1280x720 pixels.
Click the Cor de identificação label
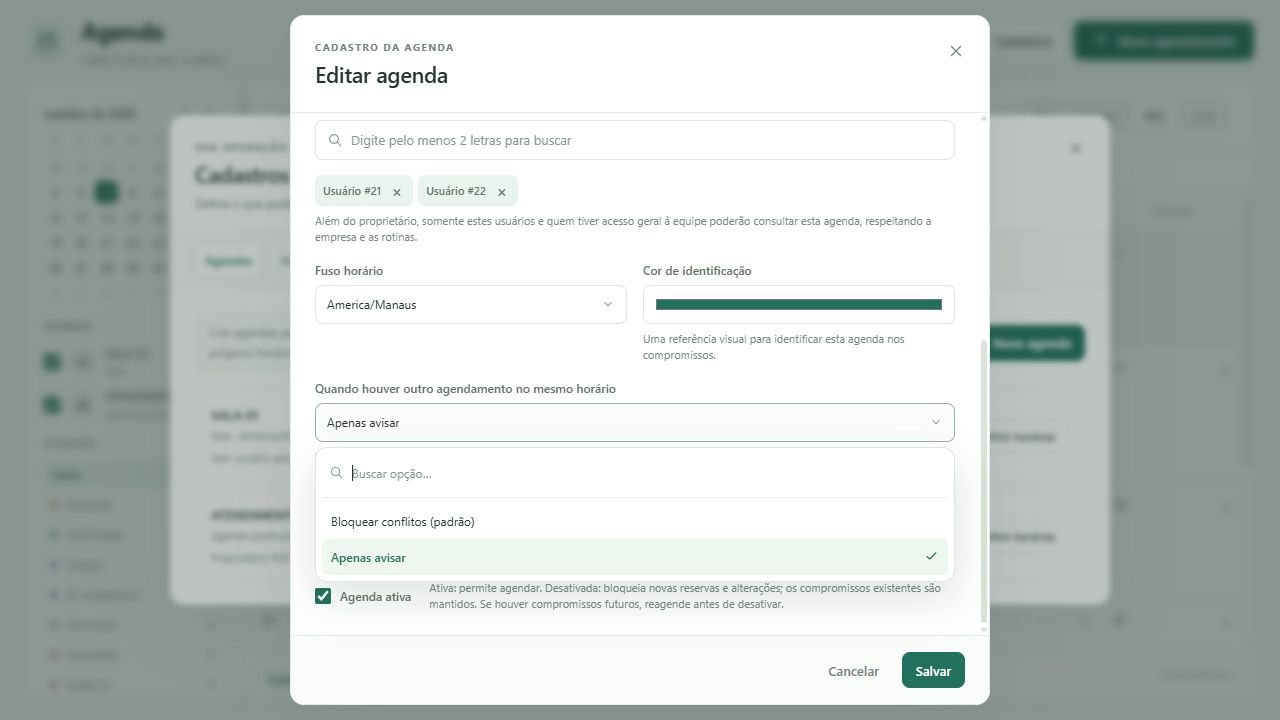point(697,271)
